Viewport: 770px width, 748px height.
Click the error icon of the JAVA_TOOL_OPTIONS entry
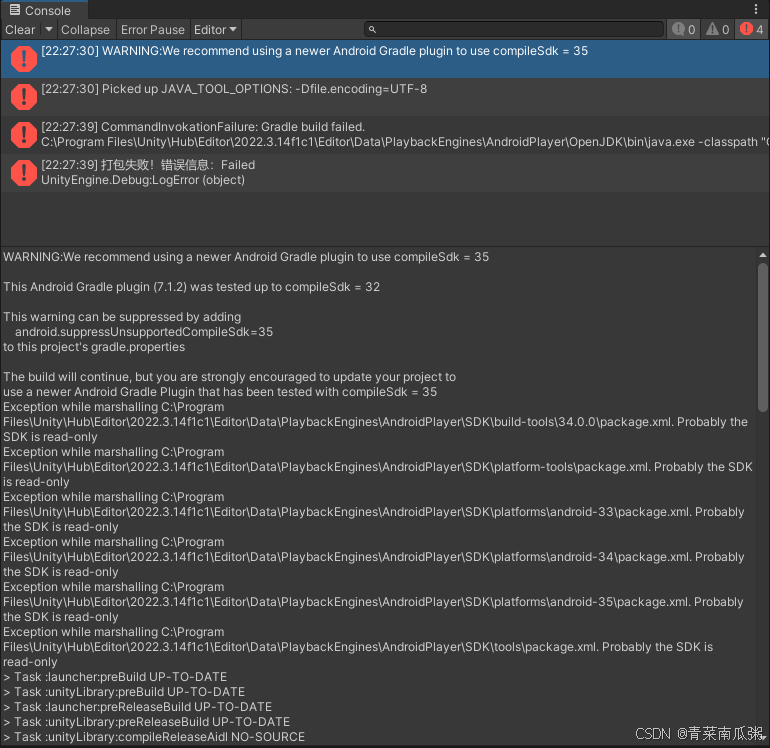coord(24,97)
